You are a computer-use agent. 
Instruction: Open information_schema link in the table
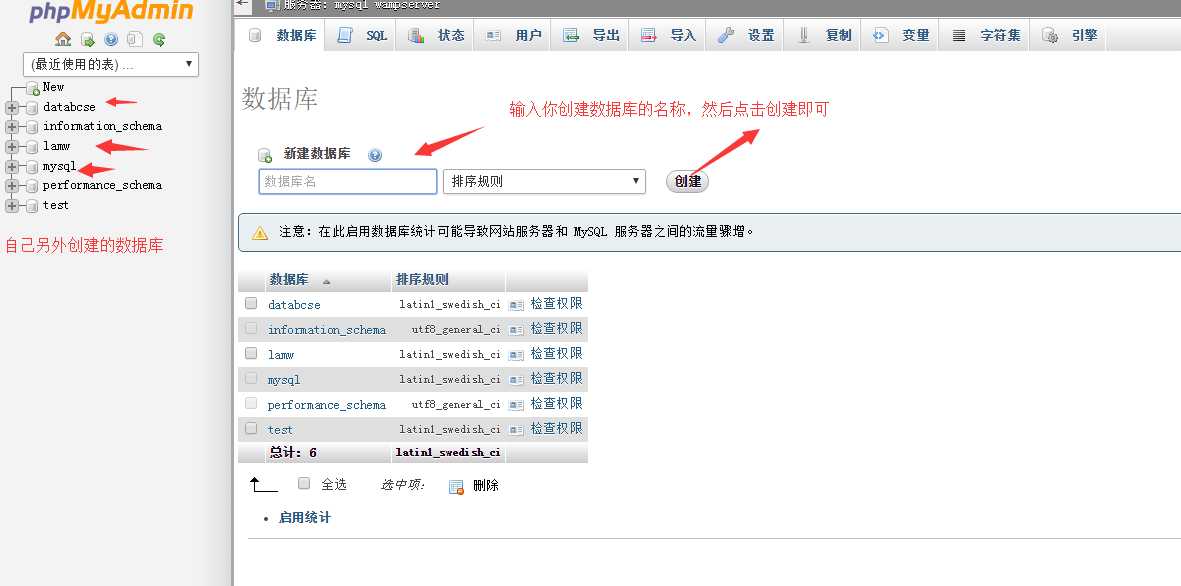(x=327, y=330)
